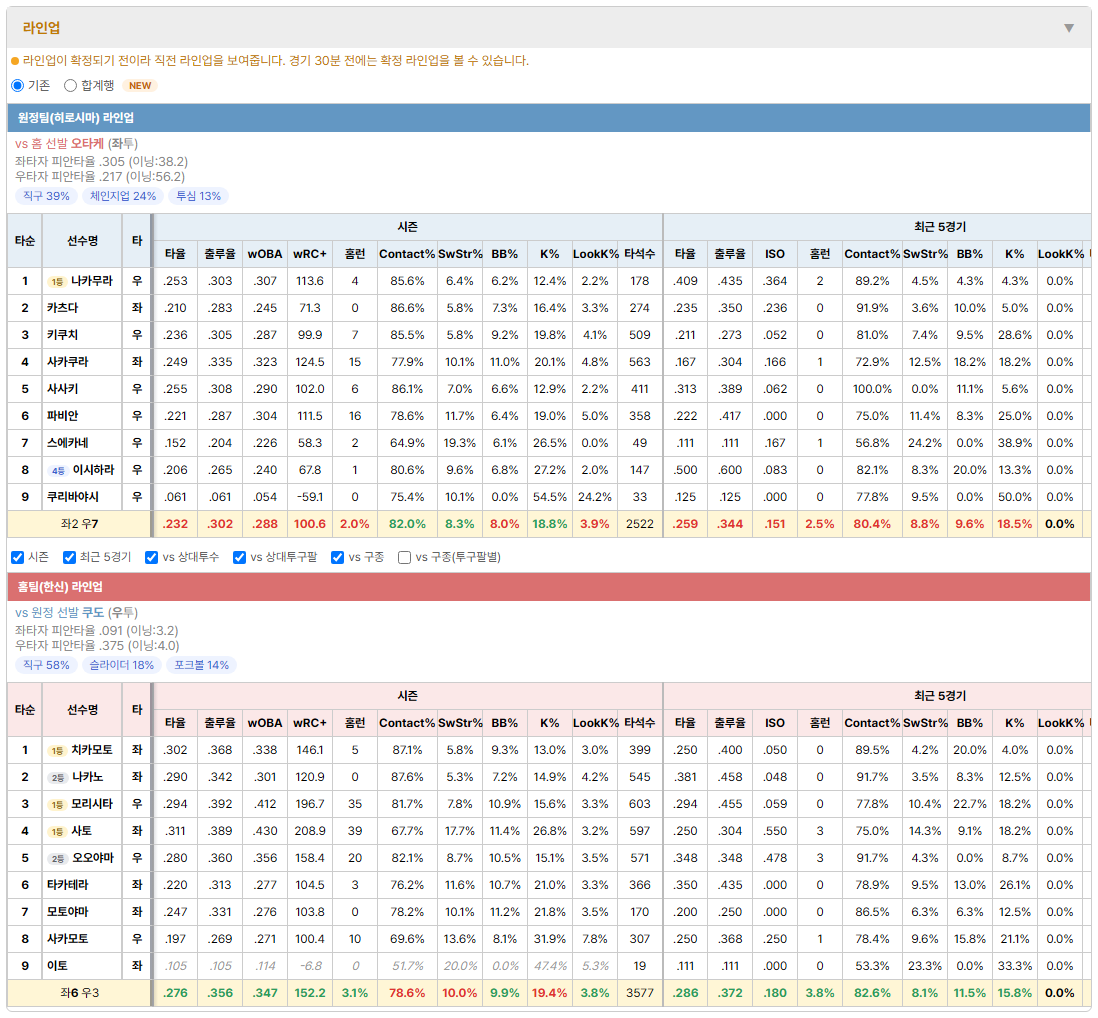Click the 타석수 column header in Hanshin table
The width and height of the screenshot is (1098, 1018).
[x=639, y=723]
